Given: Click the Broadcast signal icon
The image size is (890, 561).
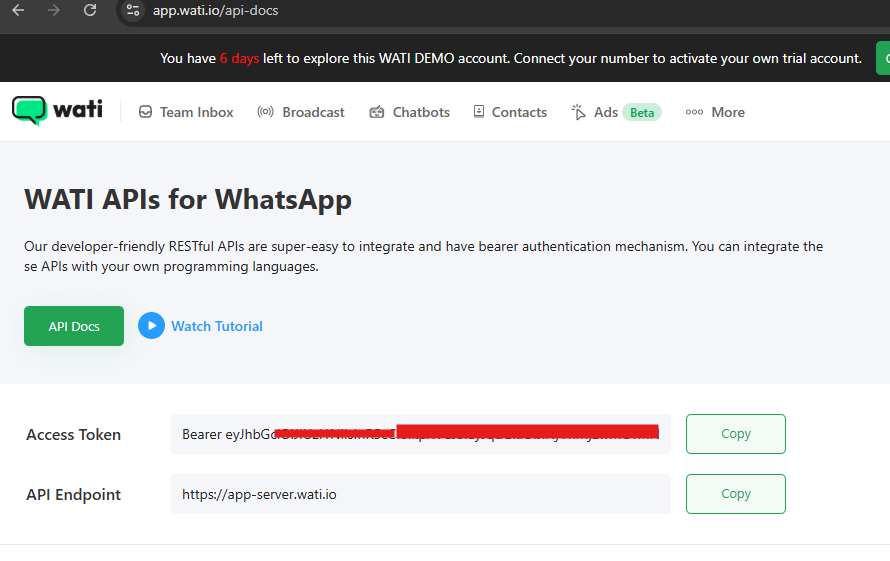Looking at the screenshot, I should pos(265,111).
